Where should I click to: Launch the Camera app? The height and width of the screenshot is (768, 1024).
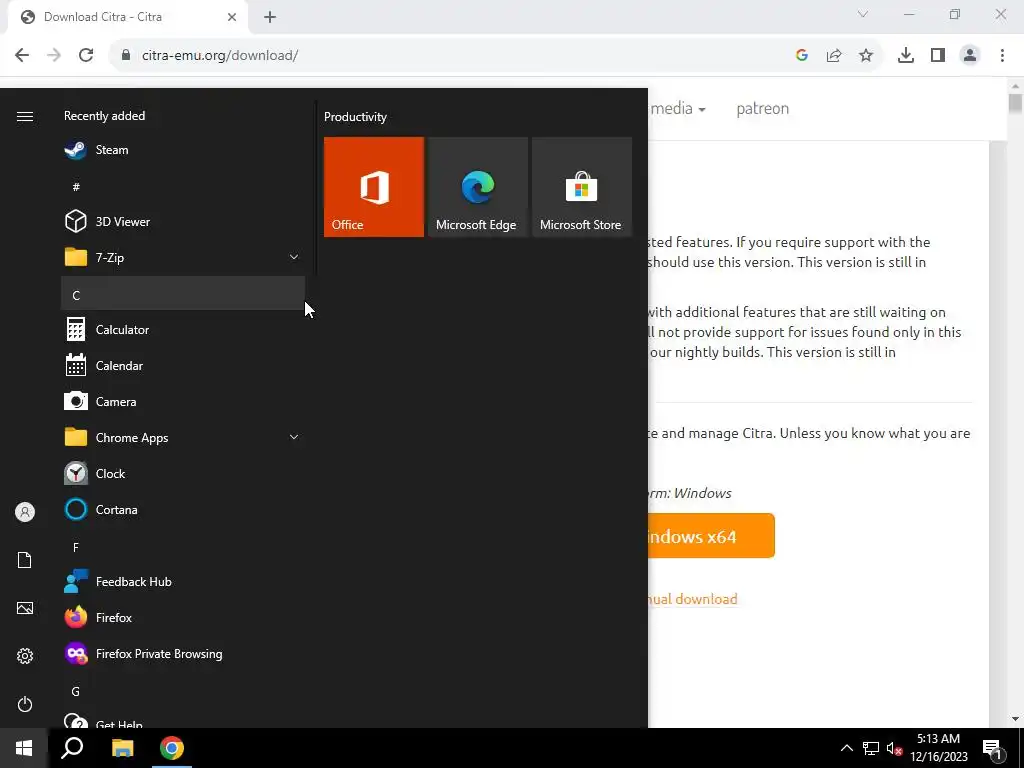183,402
